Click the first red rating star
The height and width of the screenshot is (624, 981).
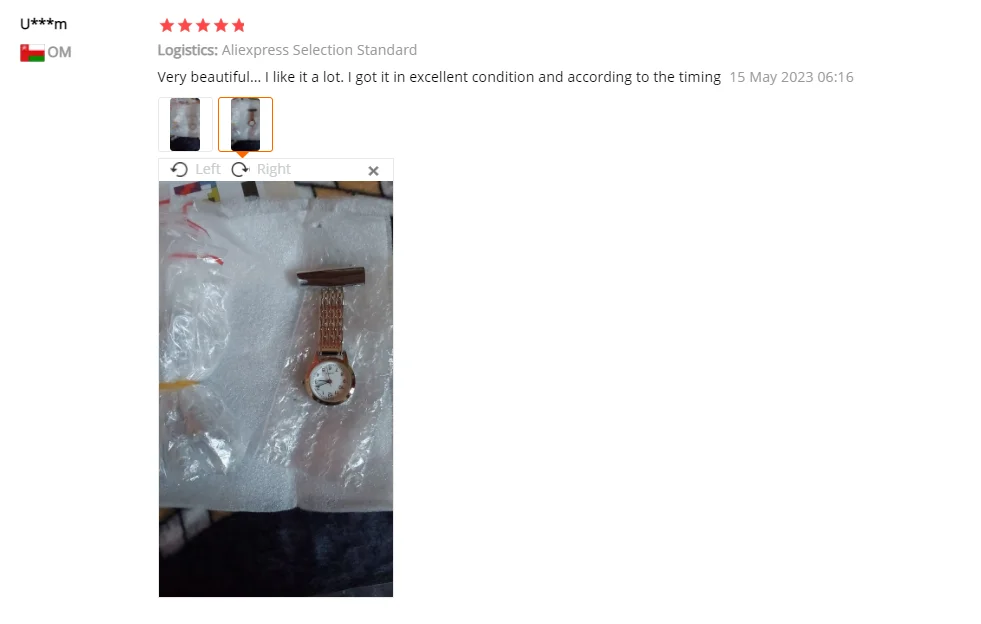tap(166, 26)
